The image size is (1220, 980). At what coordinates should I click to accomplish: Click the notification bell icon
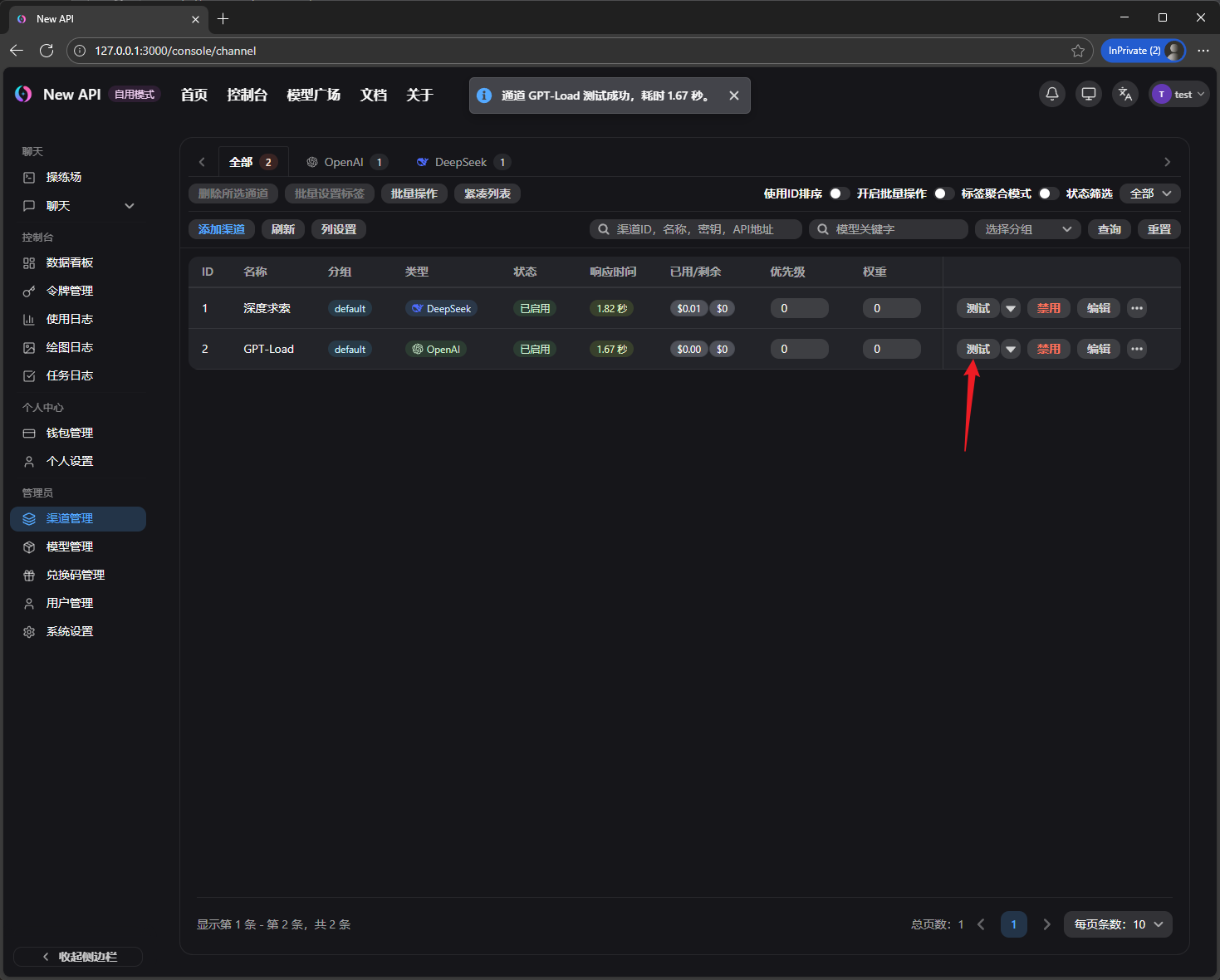(1051, 94)
